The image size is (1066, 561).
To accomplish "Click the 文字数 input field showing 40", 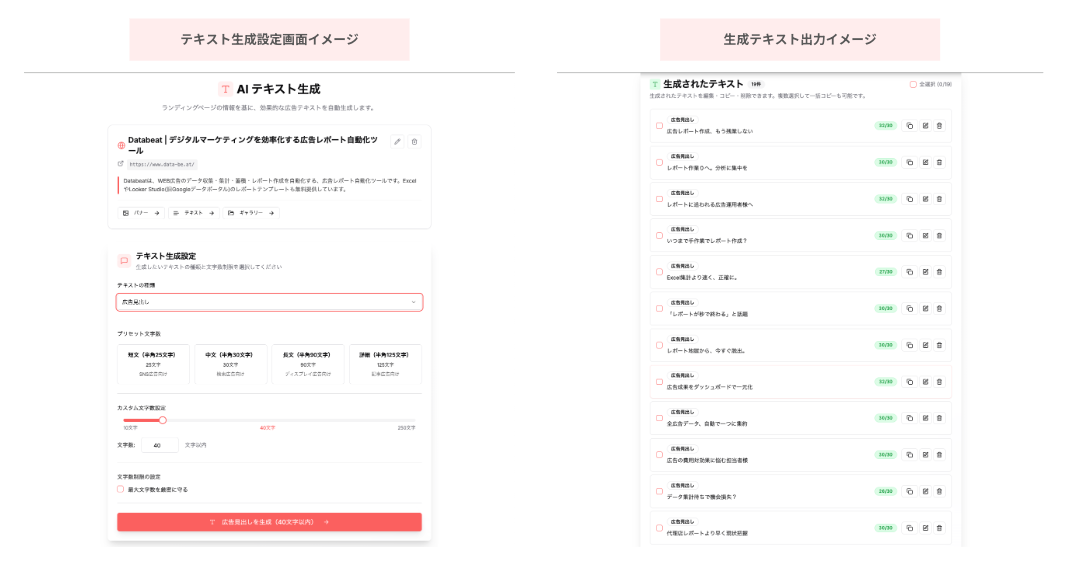I will [x=159, y=445].
